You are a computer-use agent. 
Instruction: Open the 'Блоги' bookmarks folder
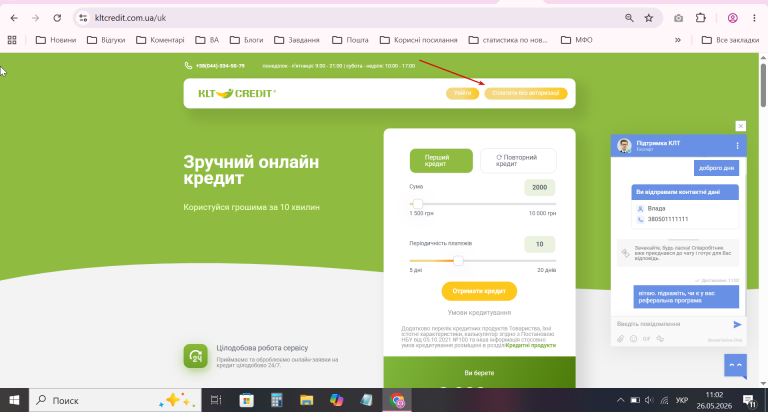[246, 40]
